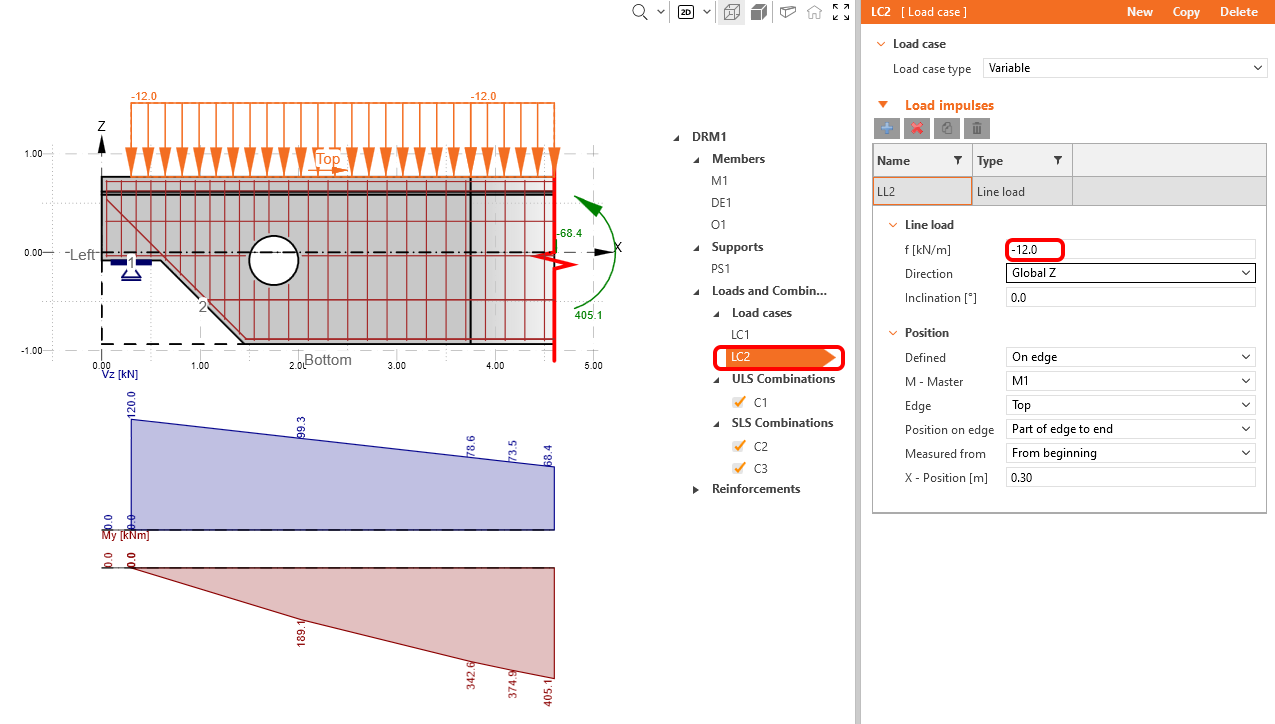This screenshot has height=724, width=1275.
Task: Delete the load case via the Delete button
Action: [1239, 11]
